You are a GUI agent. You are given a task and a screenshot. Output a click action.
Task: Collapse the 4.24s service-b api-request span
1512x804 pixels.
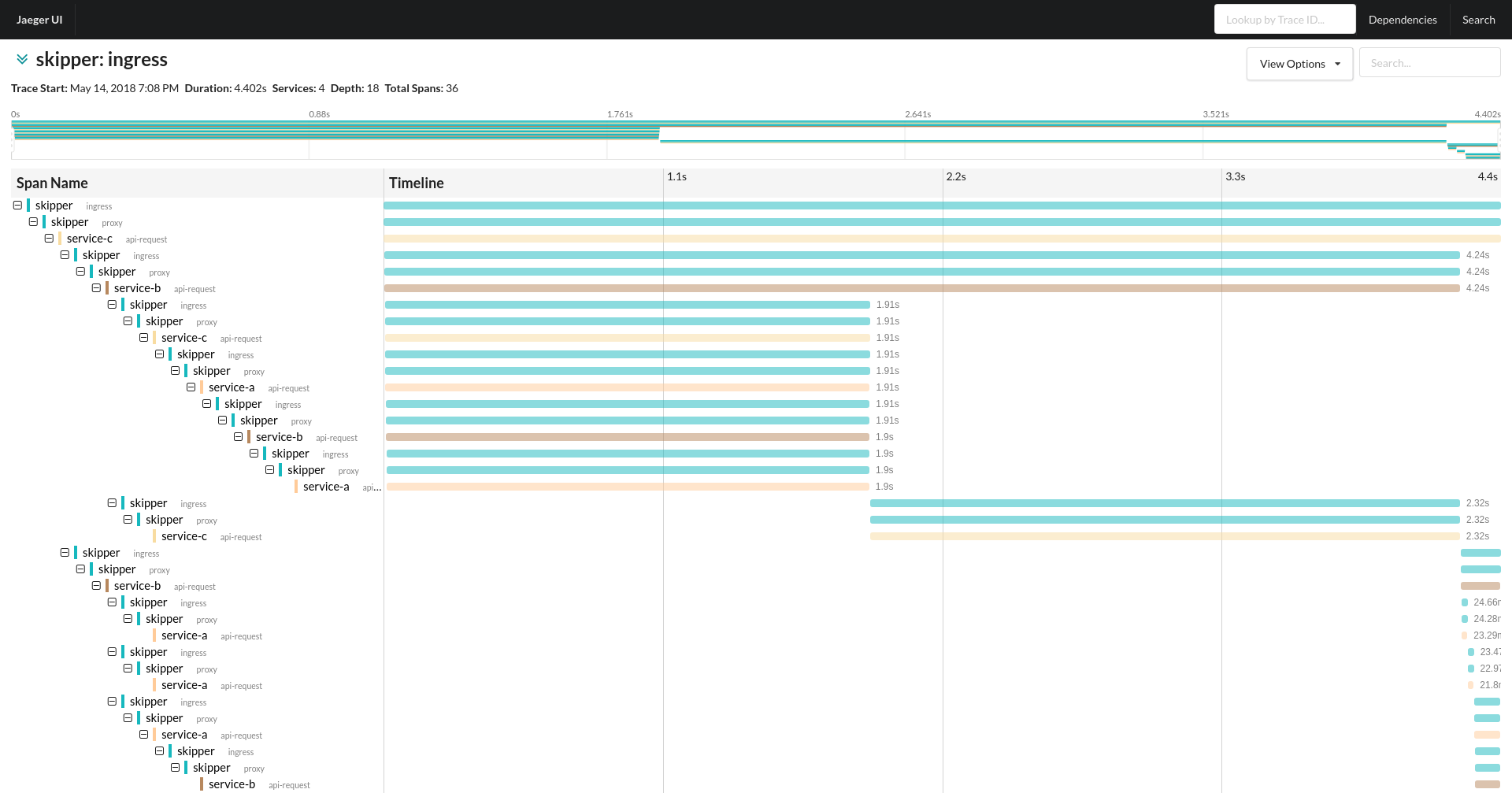point(96,287)
